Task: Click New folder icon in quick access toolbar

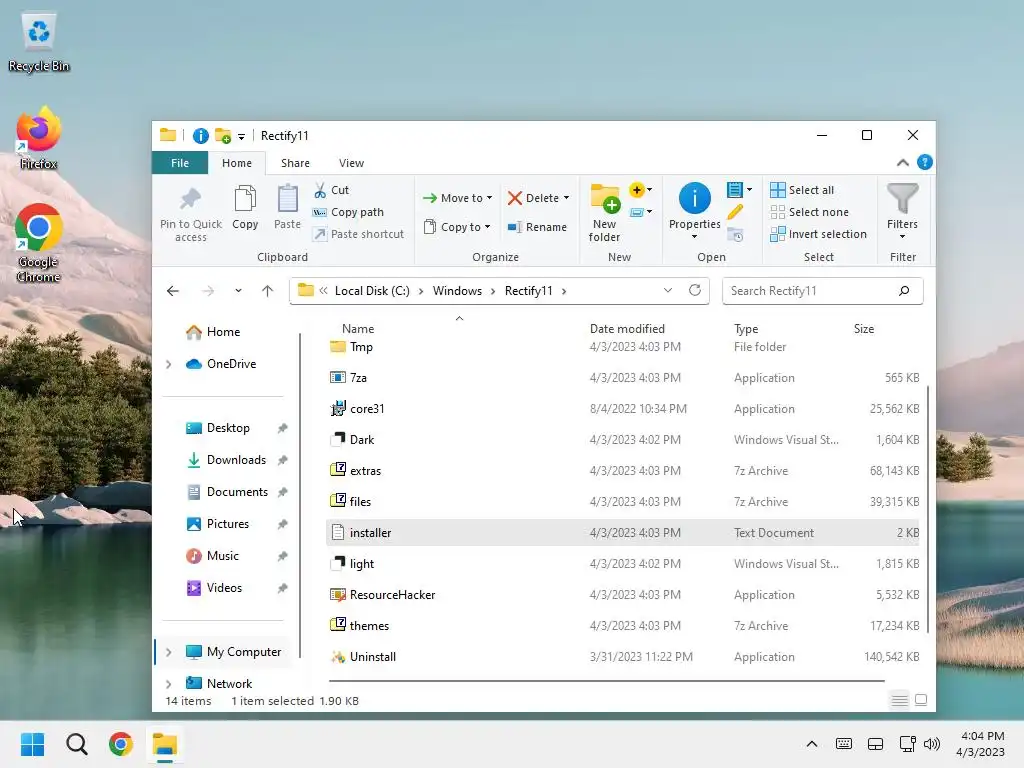Action: [223, 136]
